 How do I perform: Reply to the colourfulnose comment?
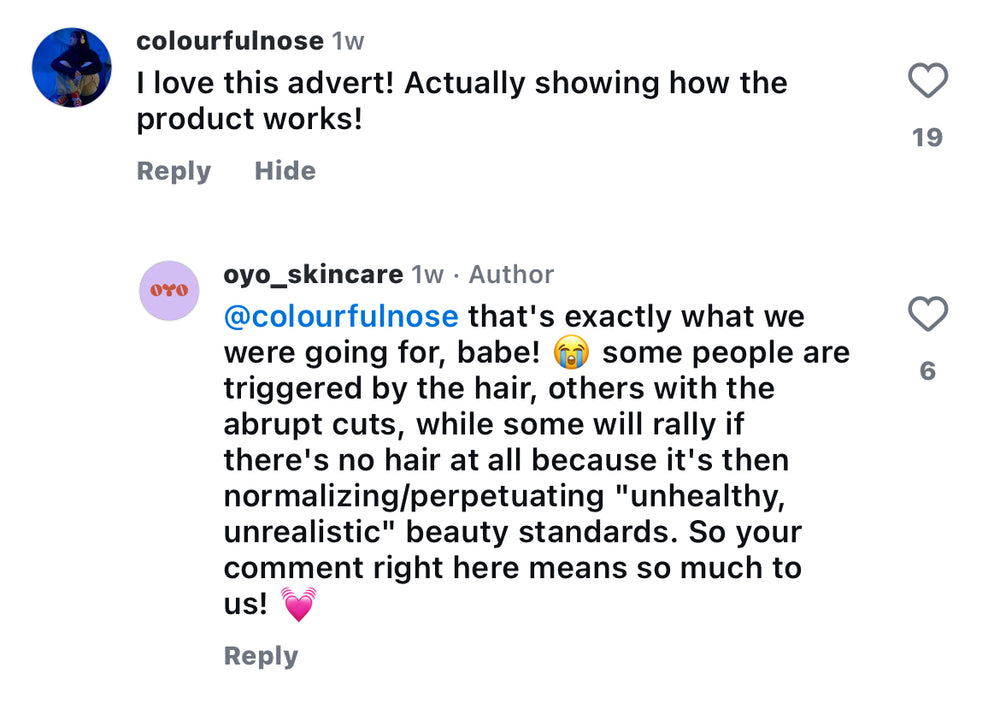174,171
